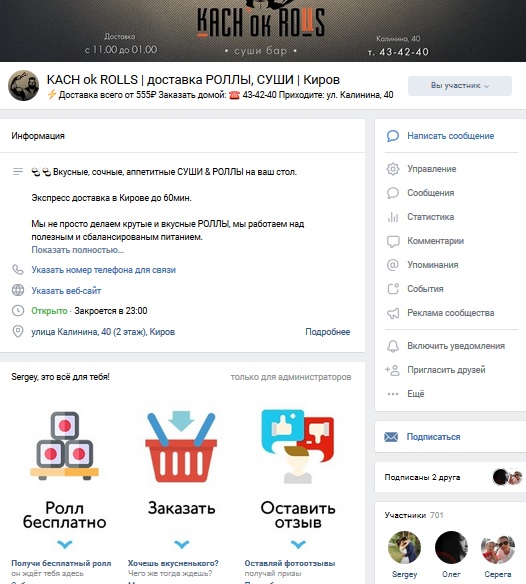Open the 'События' menu item
This screenshot has height=584, width=526.
[x=425, y=289]
